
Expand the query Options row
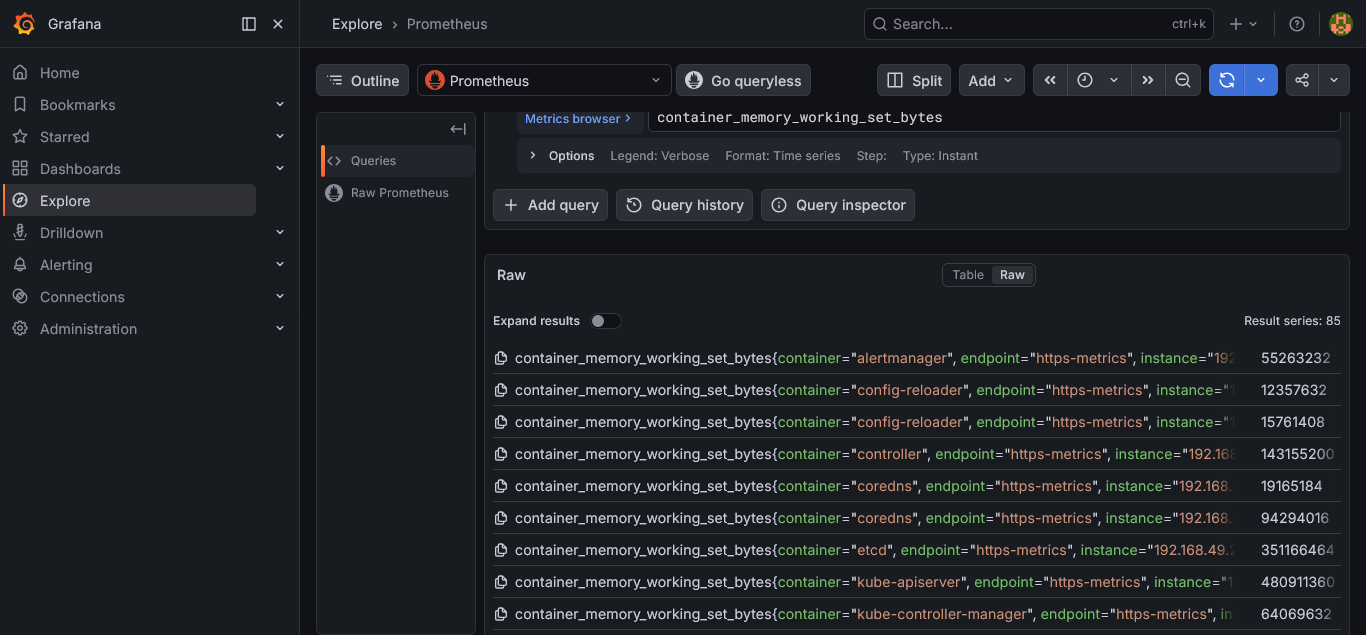(930, 156)
